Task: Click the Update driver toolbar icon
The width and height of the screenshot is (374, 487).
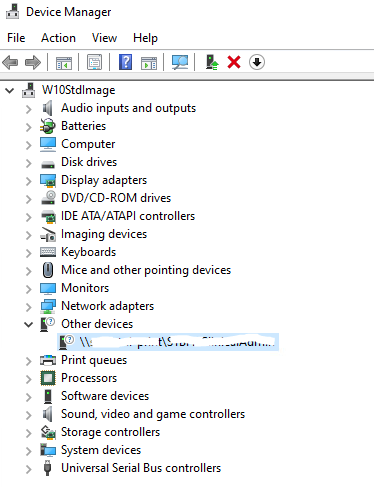Action: (x=212, y=62)
